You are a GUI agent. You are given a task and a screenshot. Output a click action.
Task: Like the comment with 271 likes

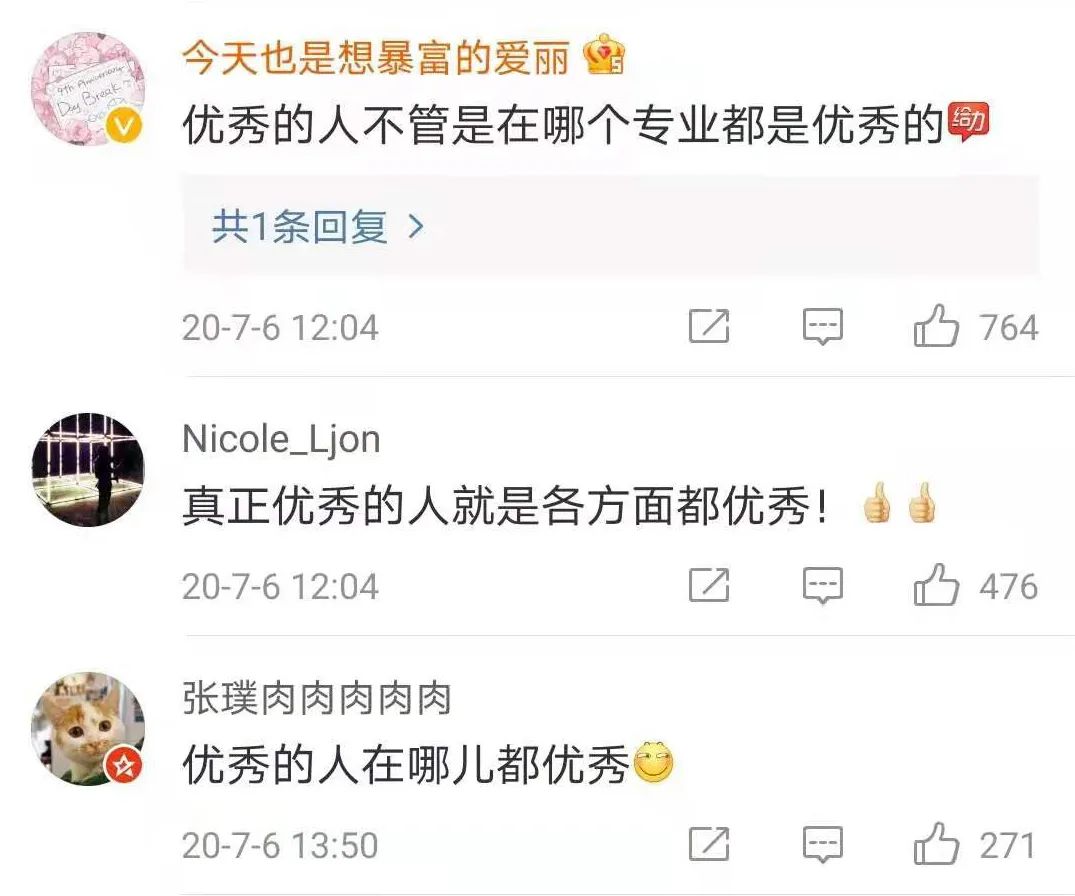(936, 844)
